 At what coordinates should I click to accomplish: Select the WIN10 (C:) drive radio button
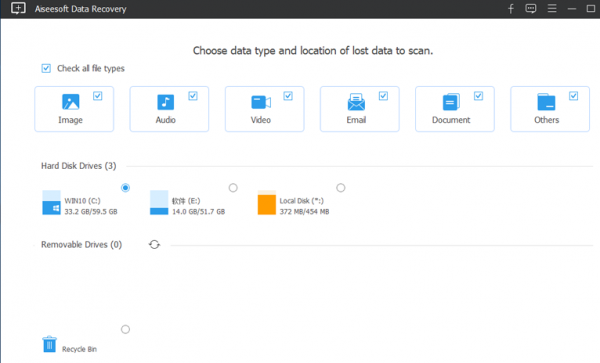click(125, 188)
